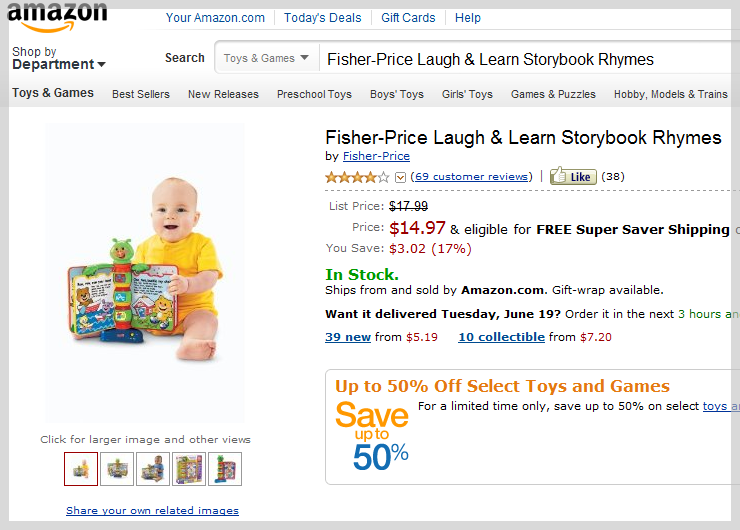Click the Amazon logo
The width and height of the screenshot is (740, 530).
[x=57, y=18]
